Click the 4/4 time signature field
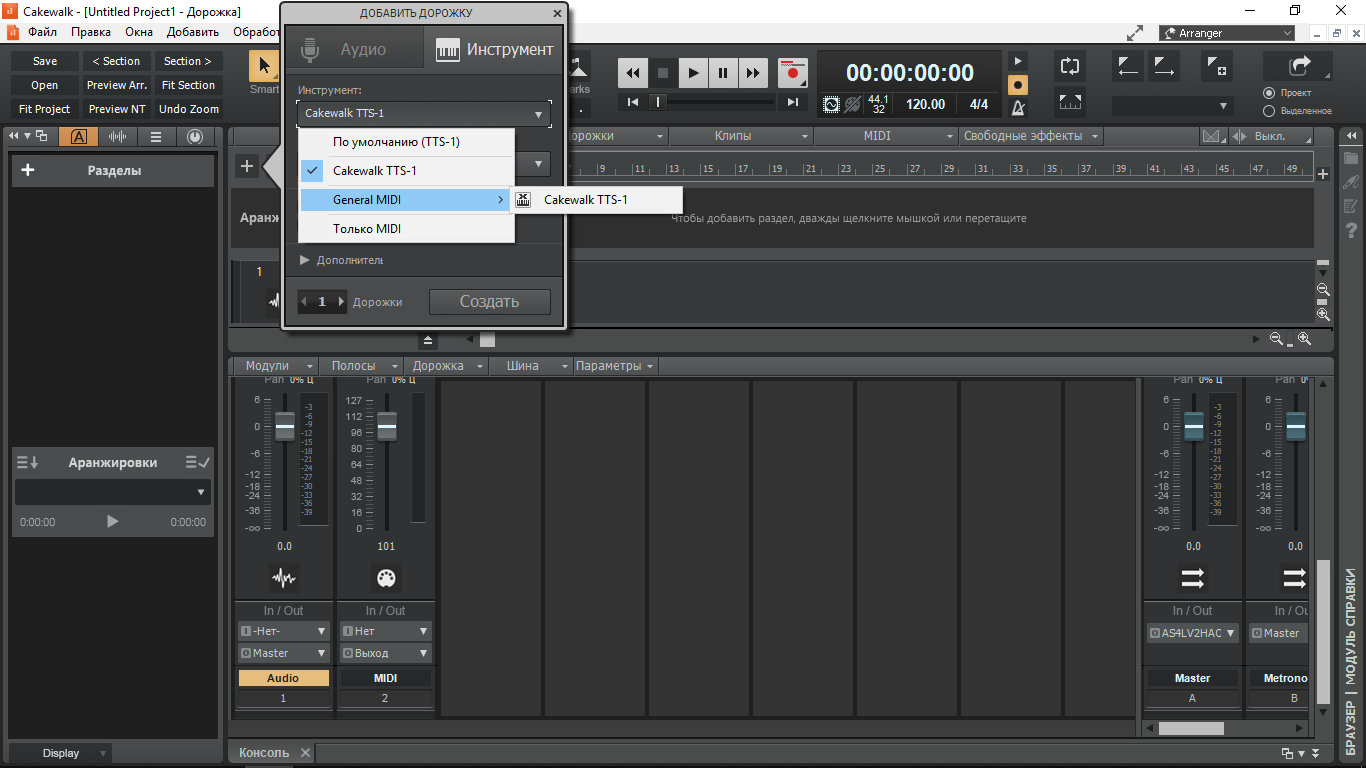The width and height of the screenshot is (1366, 768). click(979, 104)
